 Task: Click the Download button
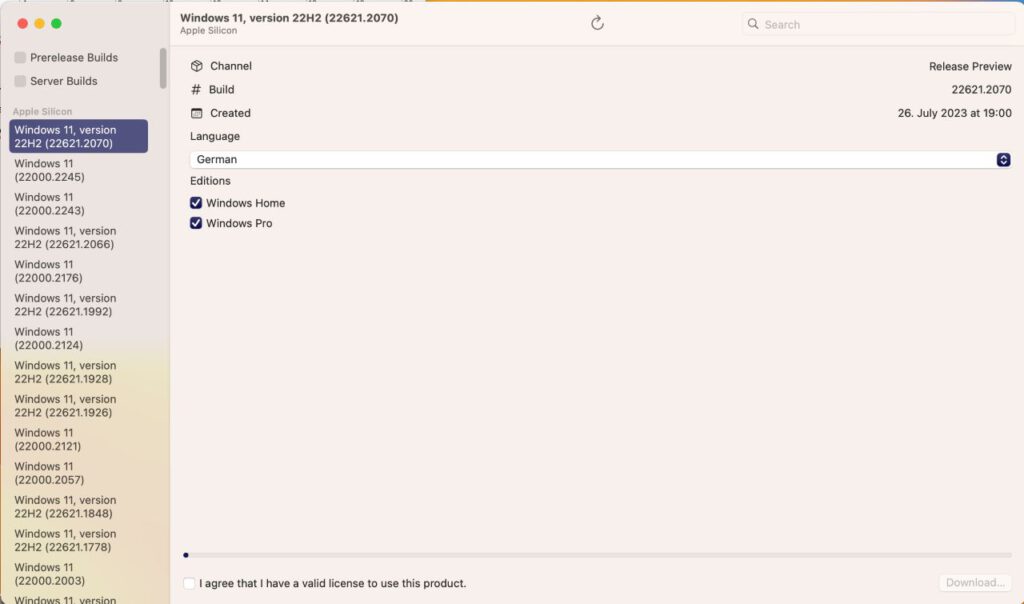[975, 582]
